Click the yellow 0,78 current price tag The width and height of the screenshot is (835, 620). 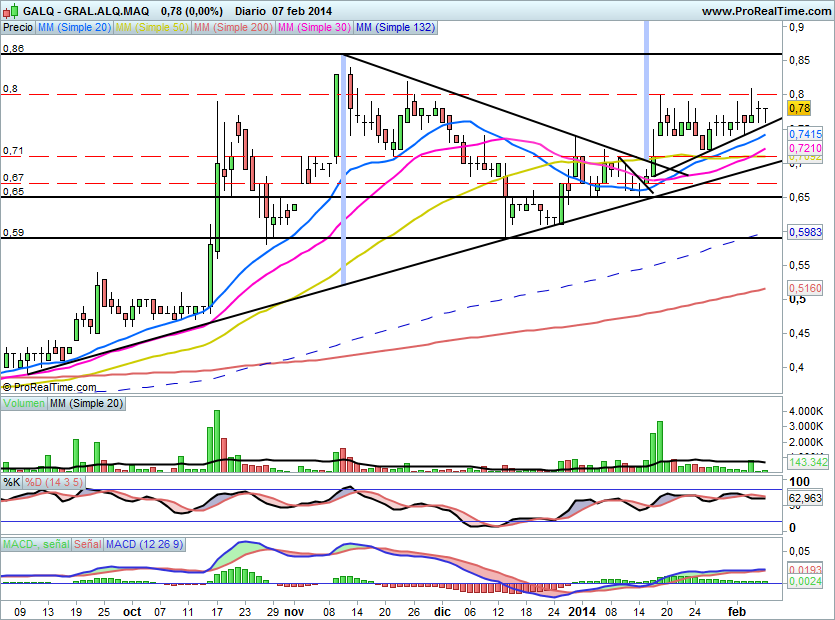pyautogui.click(x=799, y=108)
